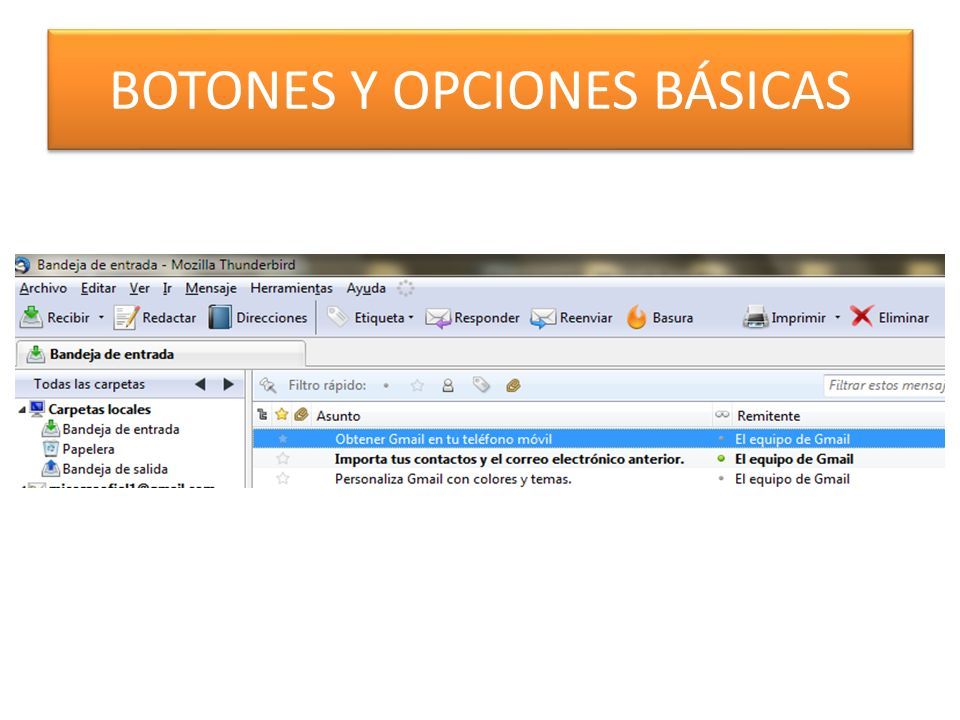Open a new message with Redactar
Screen dimensions: 960x720
tap(156, 317)
